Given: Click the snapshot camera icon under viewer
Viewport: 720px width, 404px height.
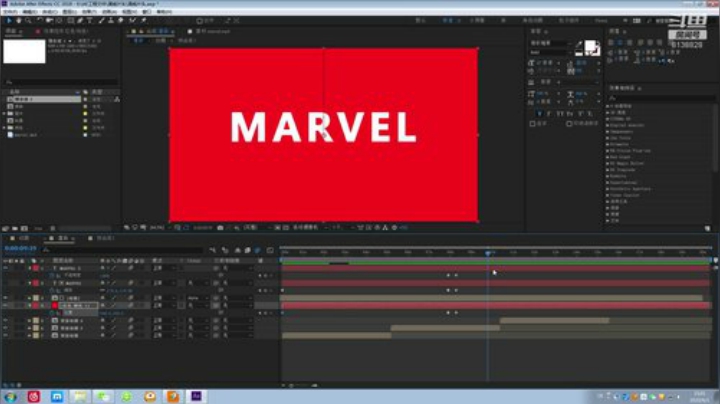Looking at the screenshot, I should click(220, 228).
